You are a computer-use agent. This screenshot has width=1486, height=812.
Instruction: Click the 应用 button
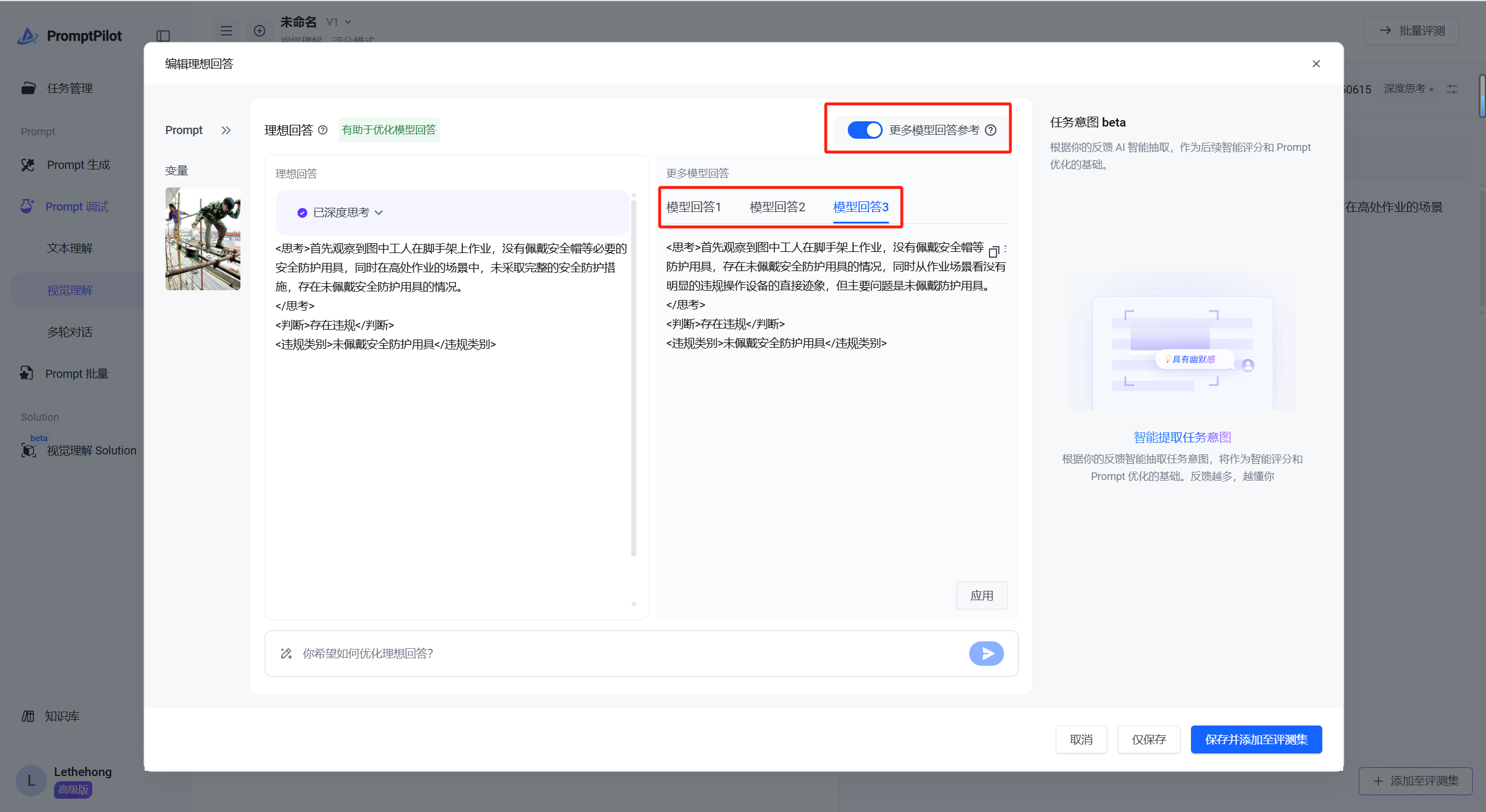[x=981, y=596]
